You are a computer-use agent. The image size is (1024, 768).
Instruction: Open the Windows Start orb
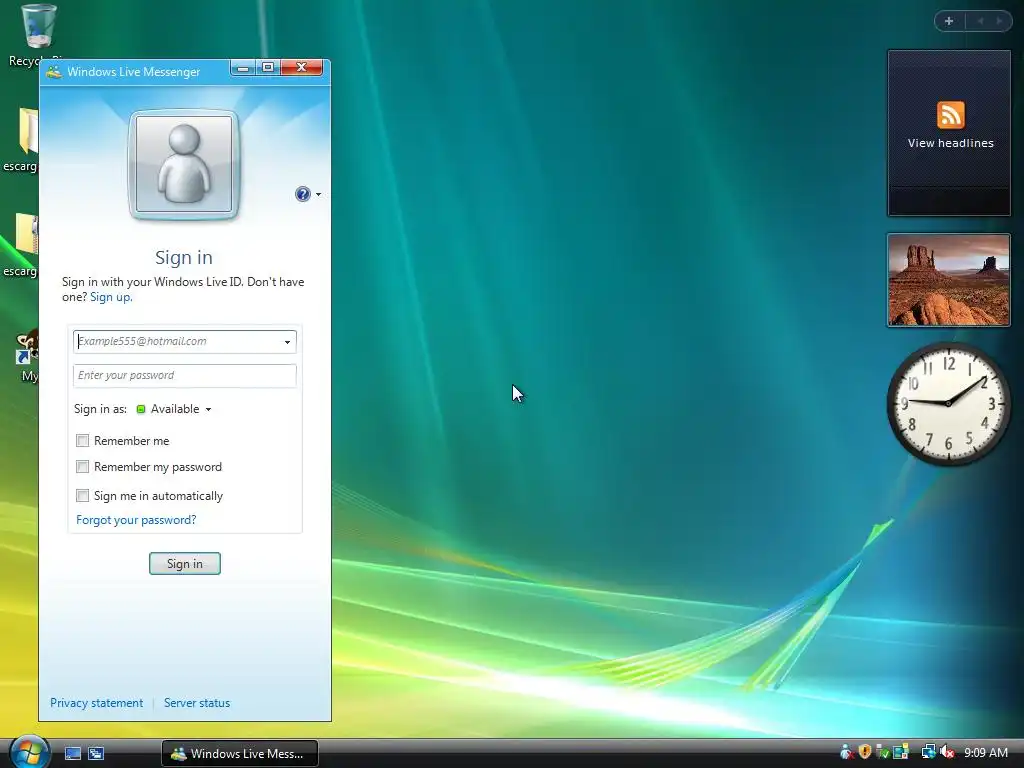pyautogui.click(x=29, y=752)
